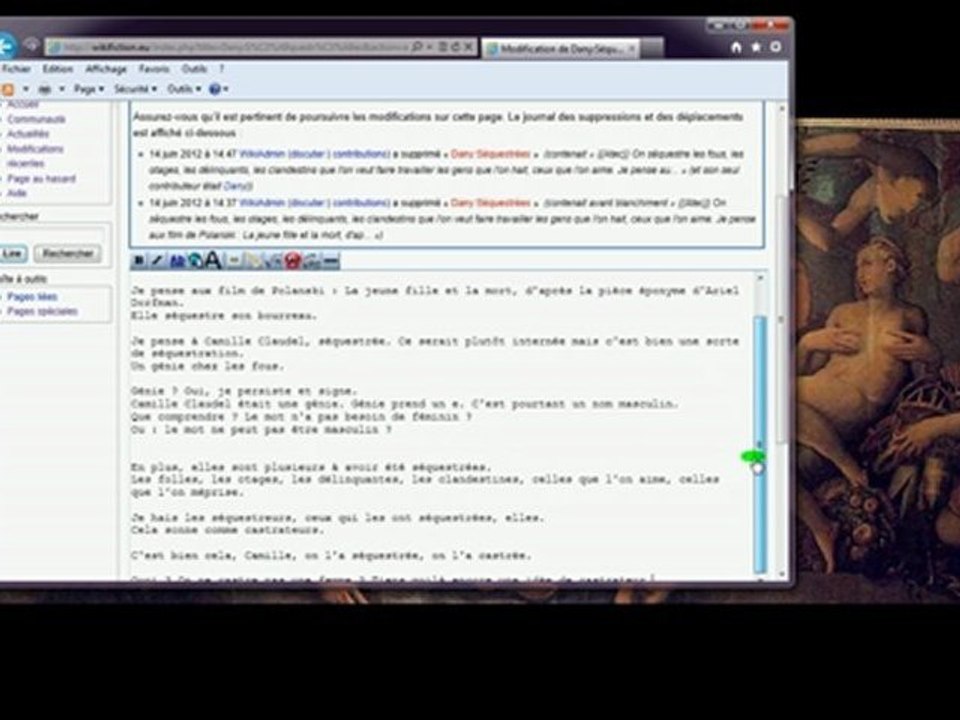
Task: Click the search magnifier in the address bar
Action: (x=417, y=47)
